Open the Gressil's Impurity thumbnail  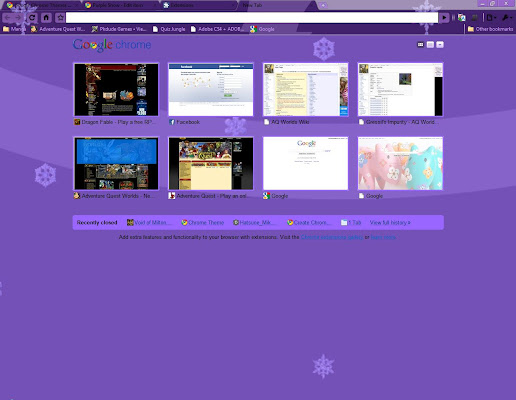point(400,90)
